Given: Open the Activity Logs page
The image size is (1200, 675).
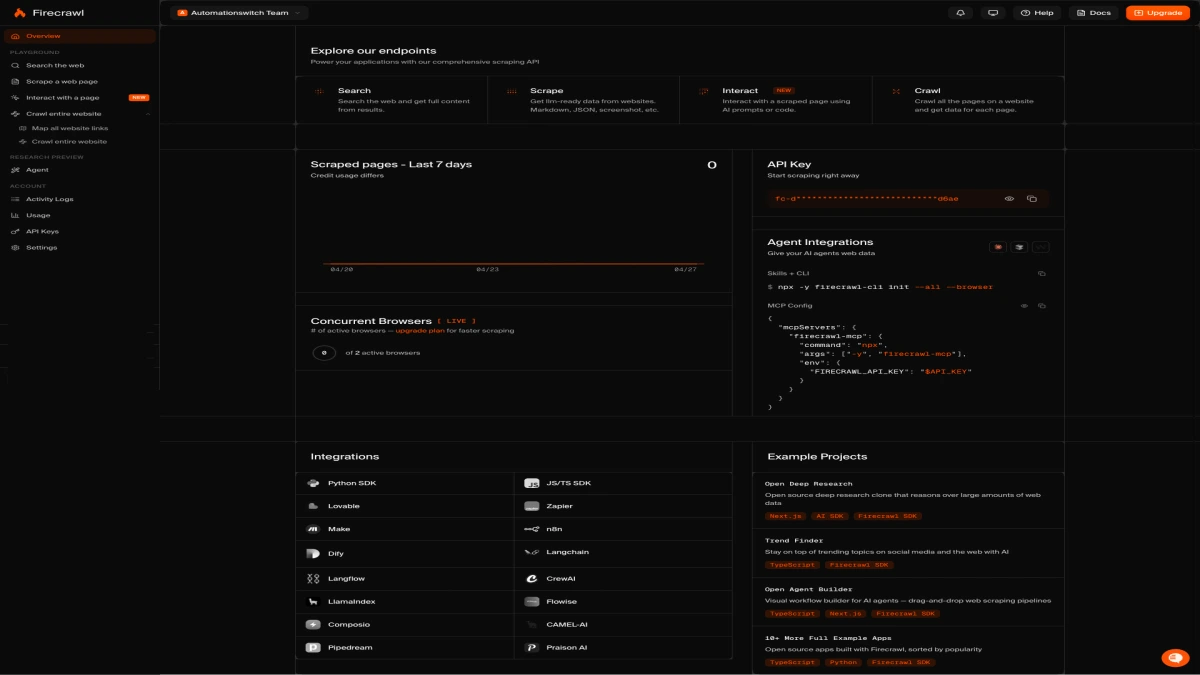Looking at the screenshot, I should tap(49, 199).
